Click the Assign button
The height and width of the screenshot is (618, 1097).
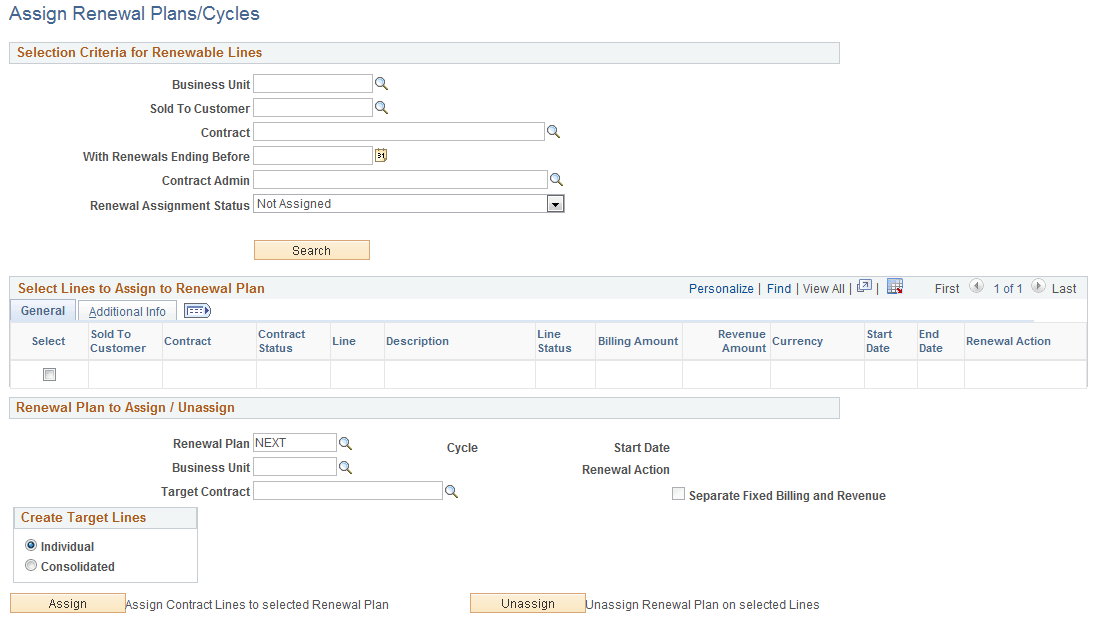67,603
